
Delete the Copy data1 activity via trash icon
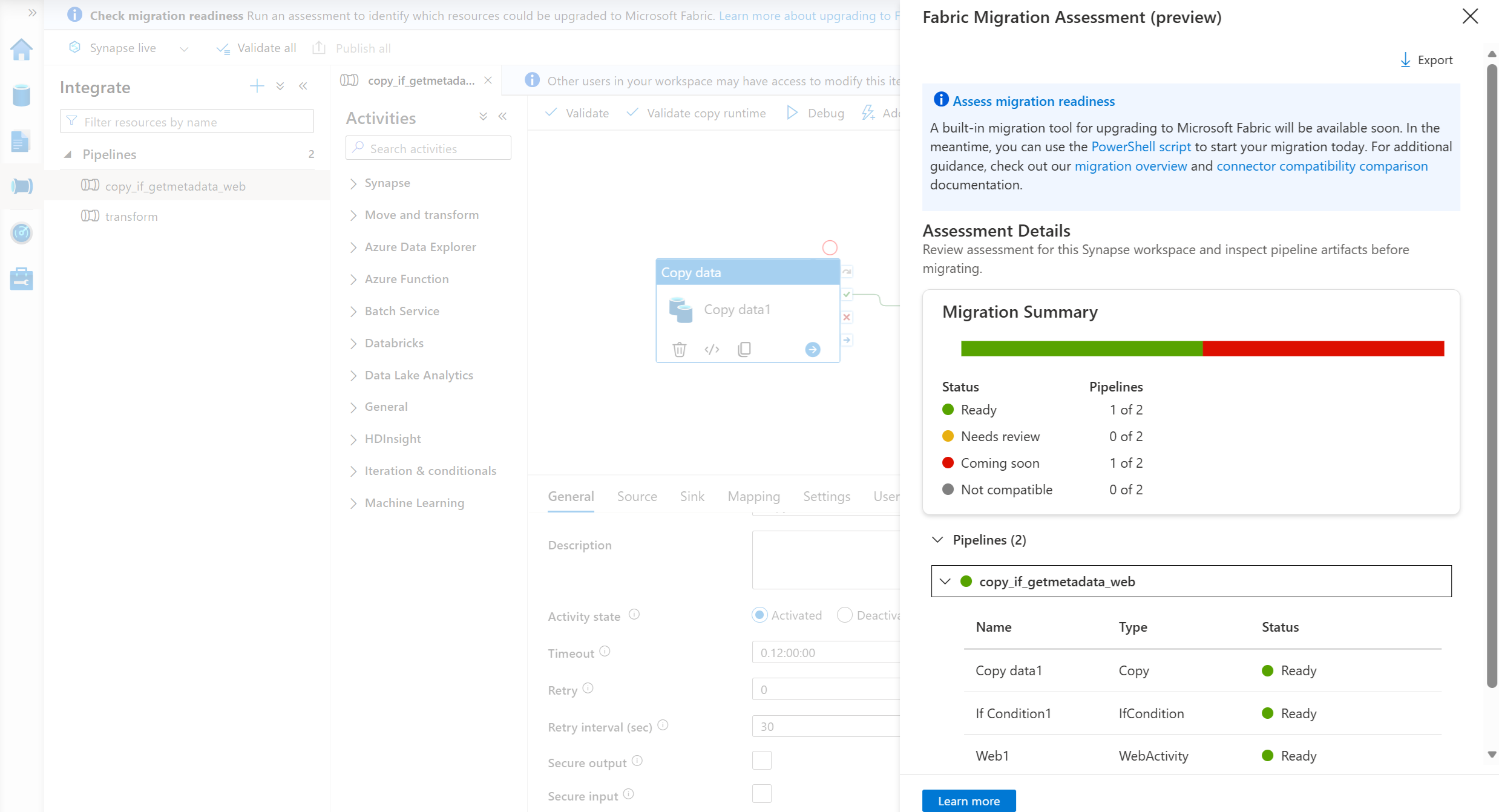click(679, 349)
